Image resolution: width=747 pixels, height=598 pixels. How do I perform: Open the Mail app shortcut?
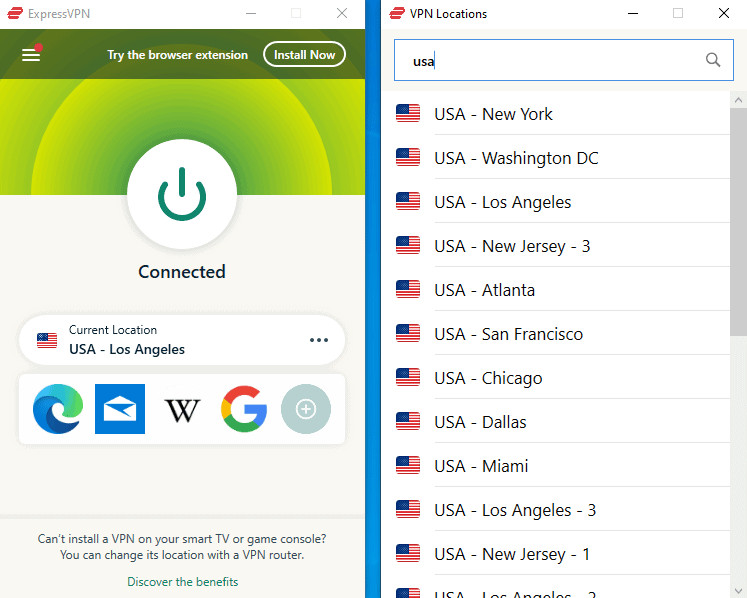(120, 409)
